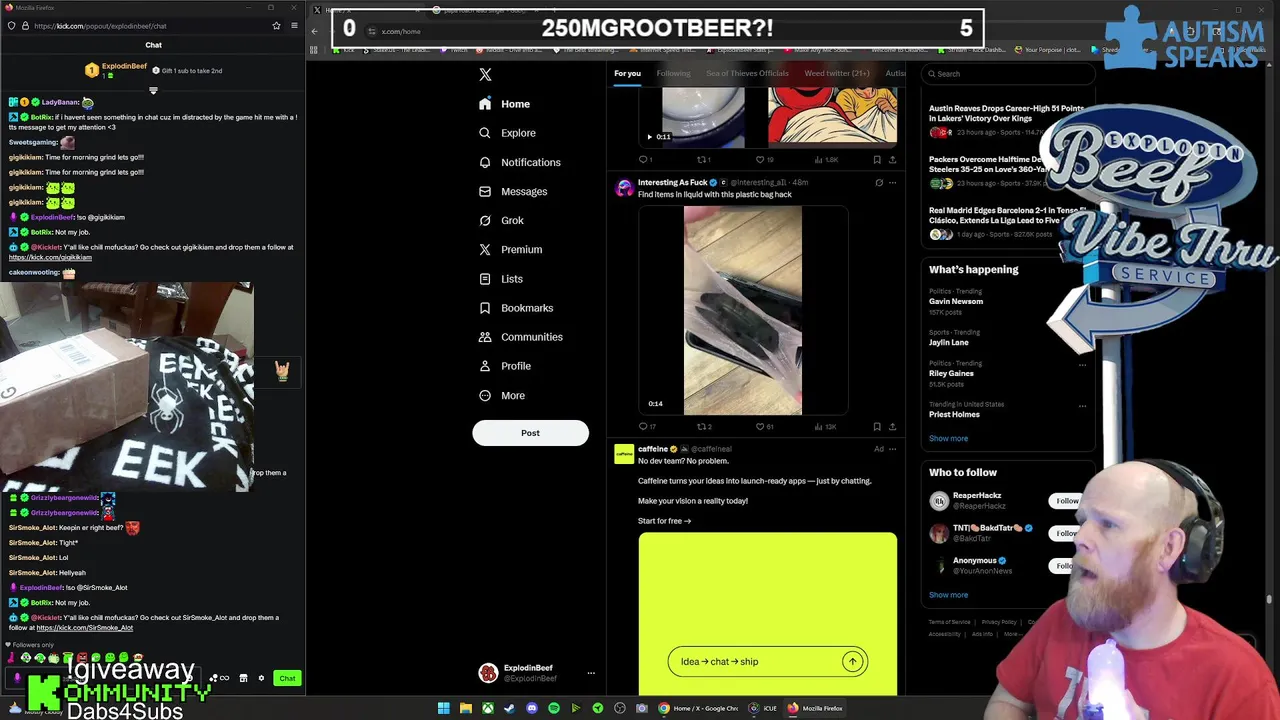Switch to Weed twitter (21+) tab
1280x720 pixels.
837,73
